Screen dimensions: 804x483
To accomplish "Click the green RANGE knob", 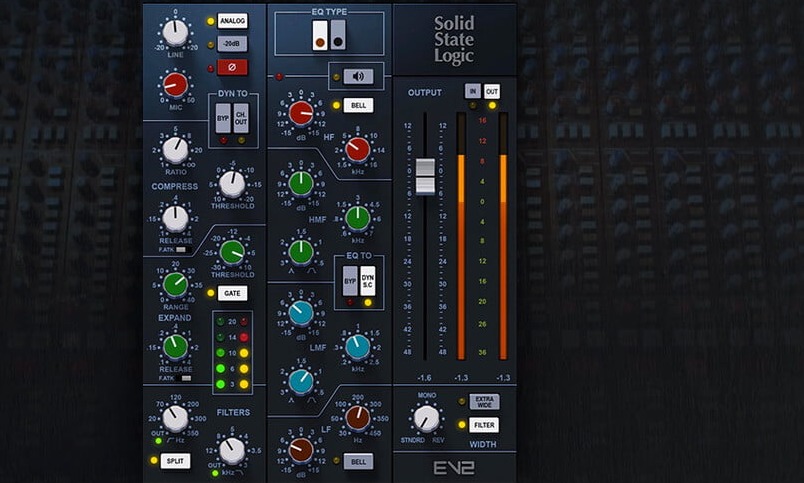I will click(x=175, y=285).
